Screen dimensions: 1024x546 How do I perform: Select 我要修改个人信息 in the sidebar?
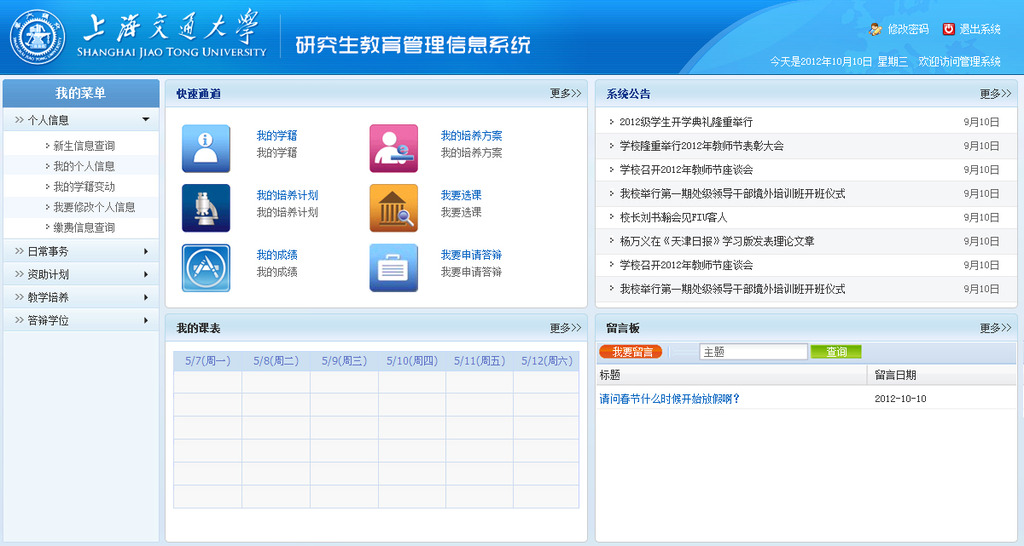94,207
